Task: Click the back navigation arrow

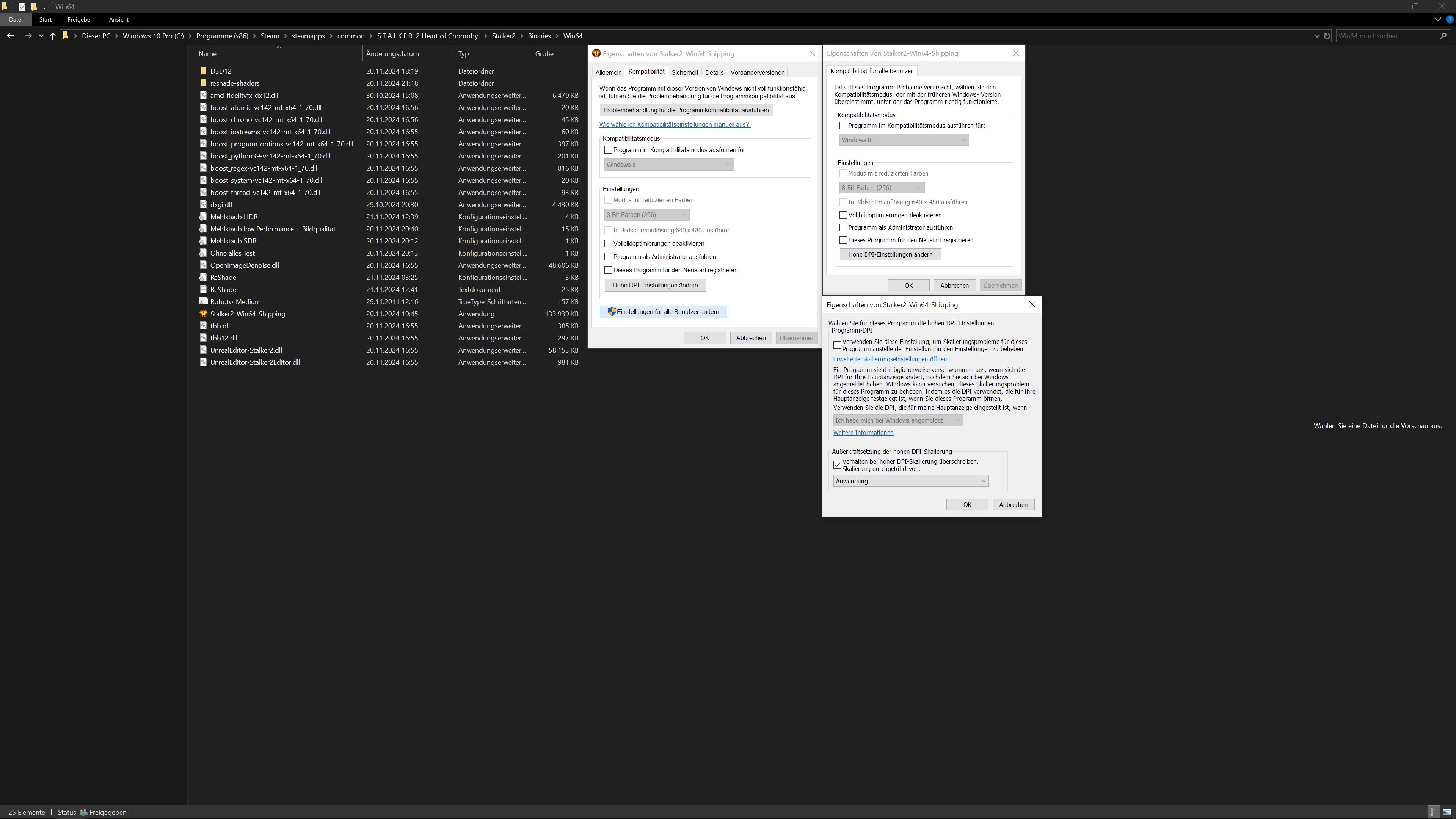Action: (11, 36)
